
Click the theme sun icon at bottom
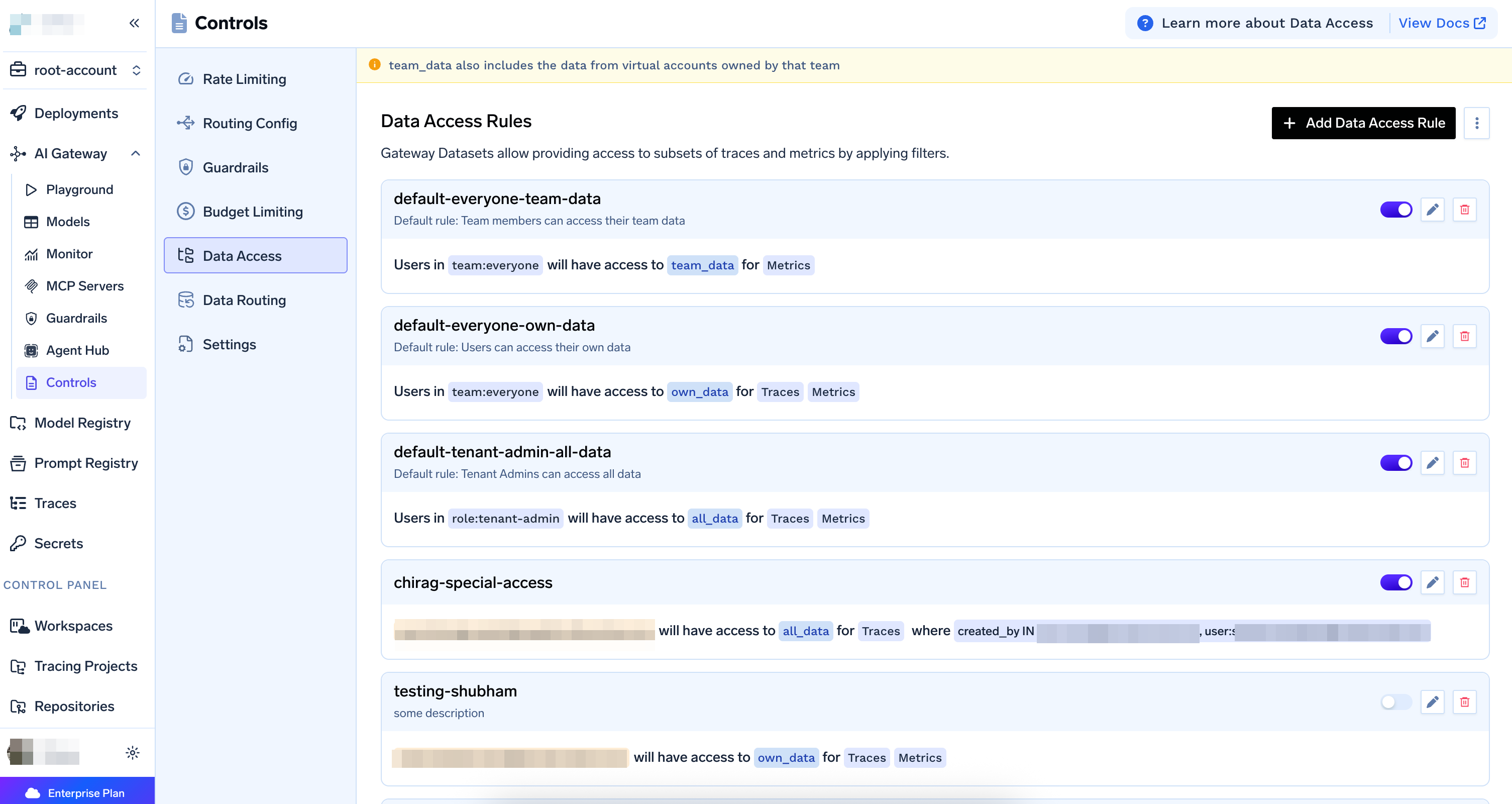click(133, 752)
